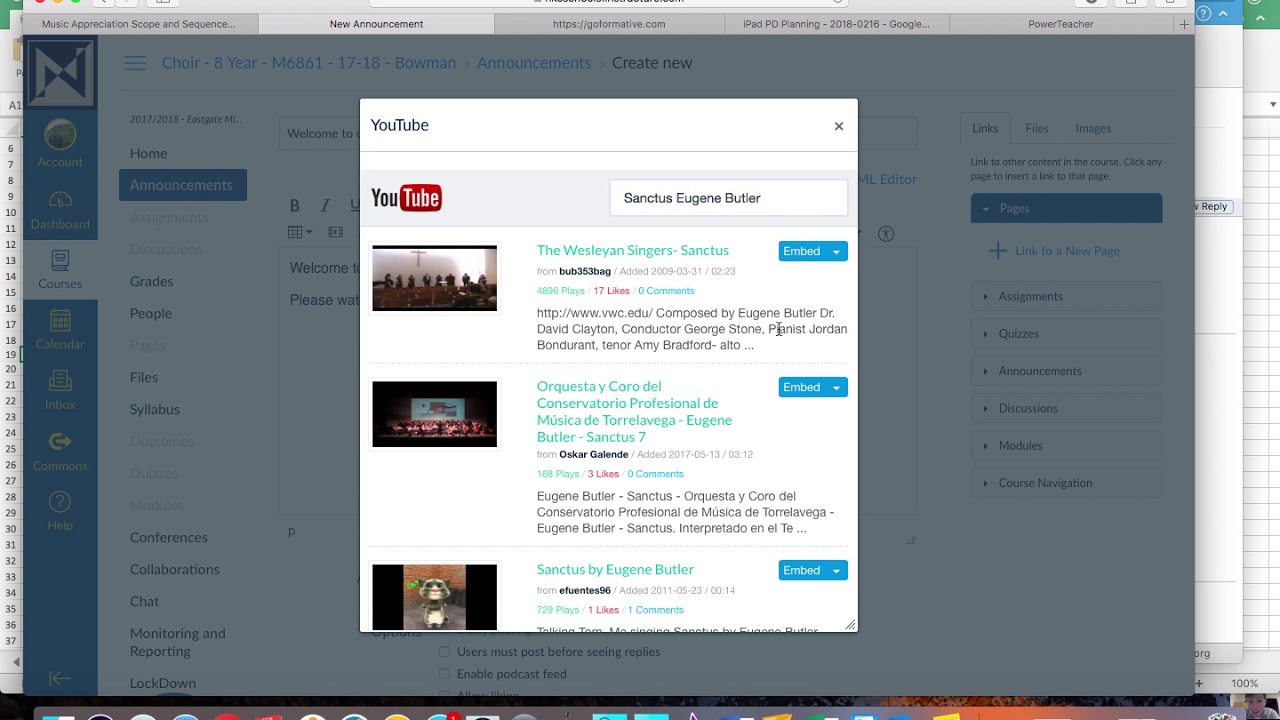
Task: Check Enable podcast feed
Action: pyautogui.click(x=445, y=674)
